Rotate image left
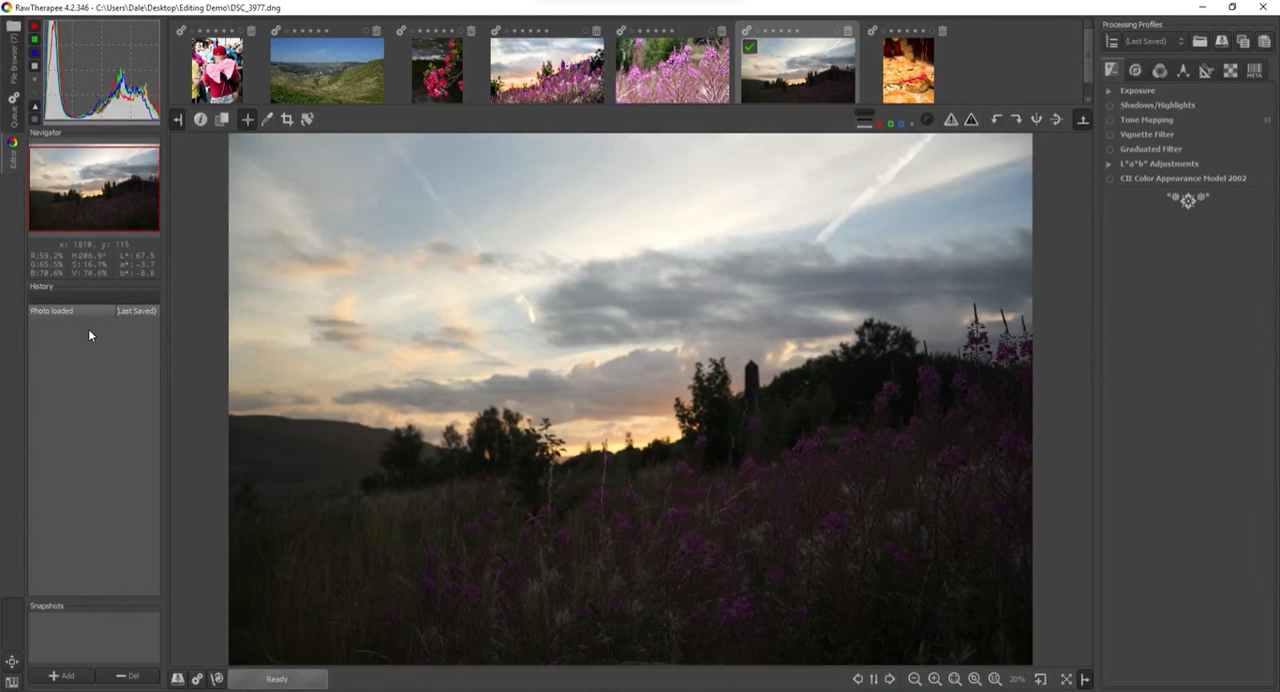The height and width of the screenshot is (692, 1280). (x=997, y=120)
